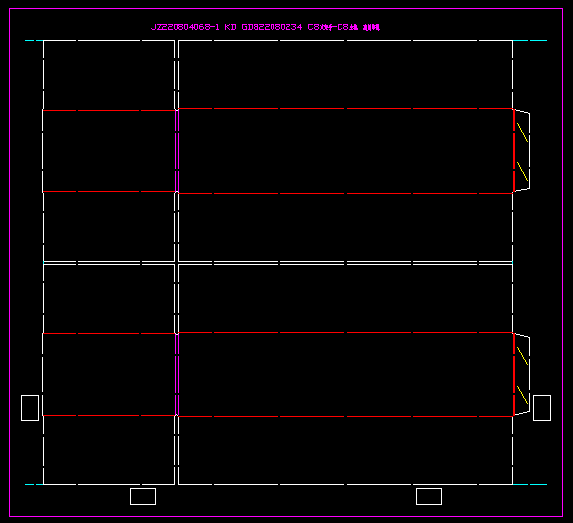The height and width of the screenshot is (523, 573).
Task: Select lowest yellow diagonal in lower flap
Action: 523,395
